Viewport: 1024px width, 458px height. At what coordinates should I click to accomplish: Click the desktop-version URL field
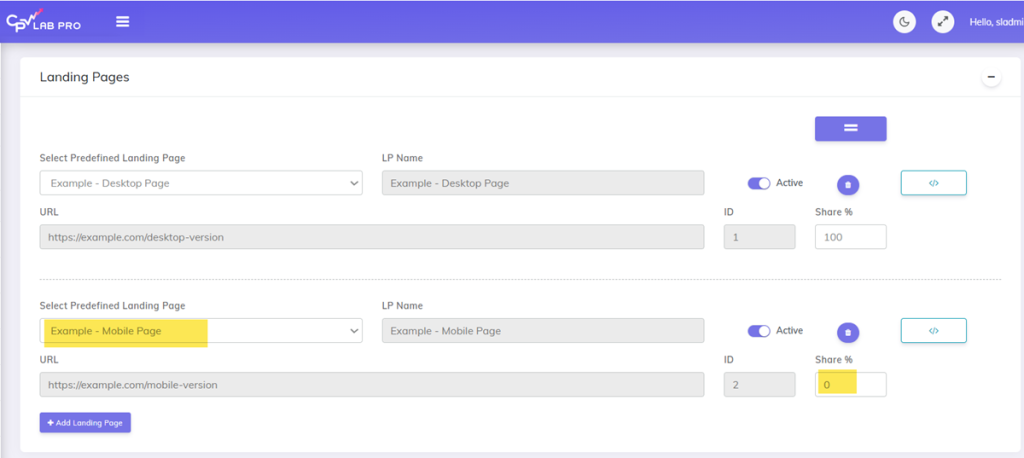372,237
